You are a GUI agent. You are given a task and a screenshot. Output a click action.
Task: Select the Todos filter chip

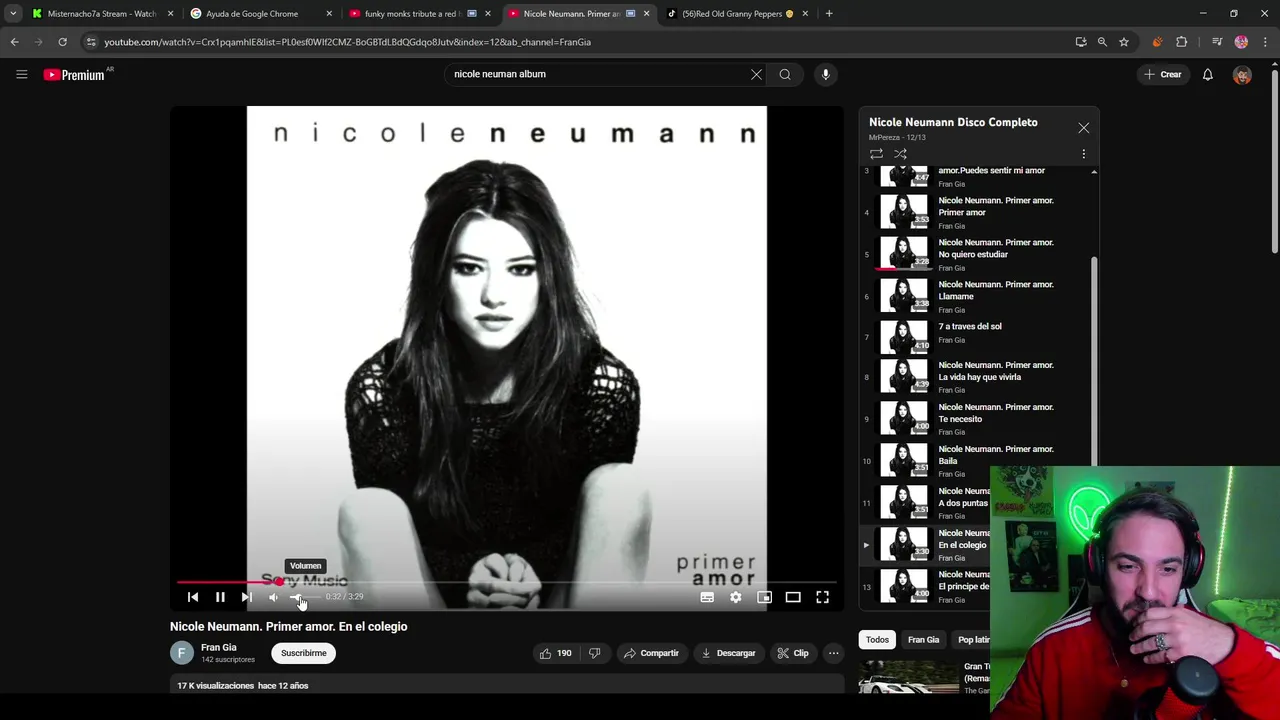point(877,640)
